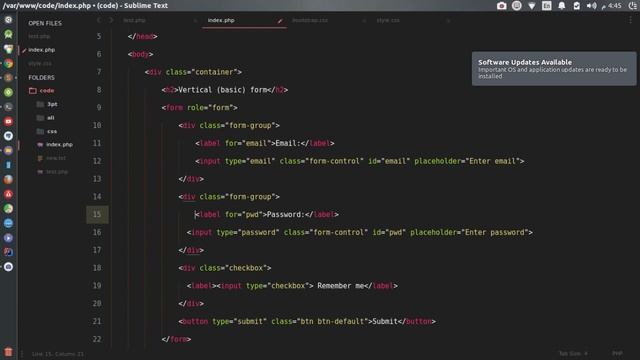Open style.css under Open Files
This screenshot has height=360, width=640.
(x=40, y=64)
